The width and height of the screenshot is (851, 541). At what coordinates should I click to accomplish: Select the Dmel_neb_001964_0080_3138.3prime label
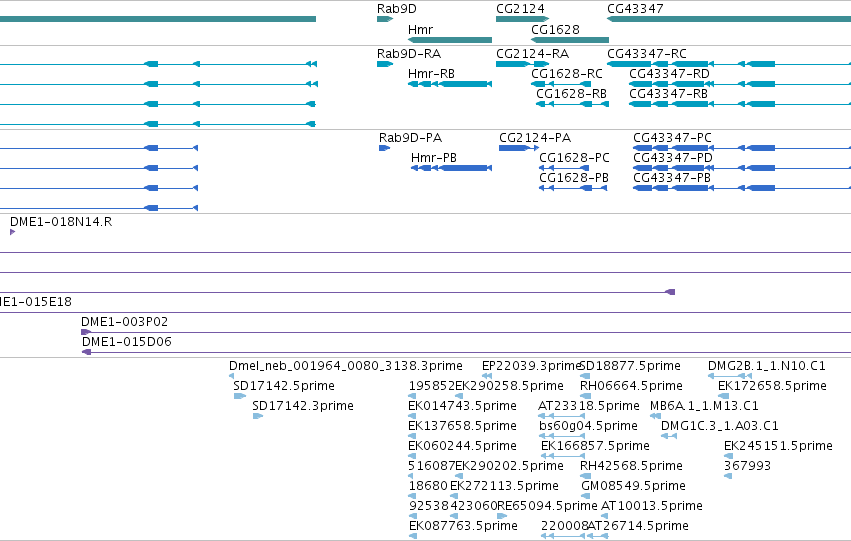(x=346, y=366)
